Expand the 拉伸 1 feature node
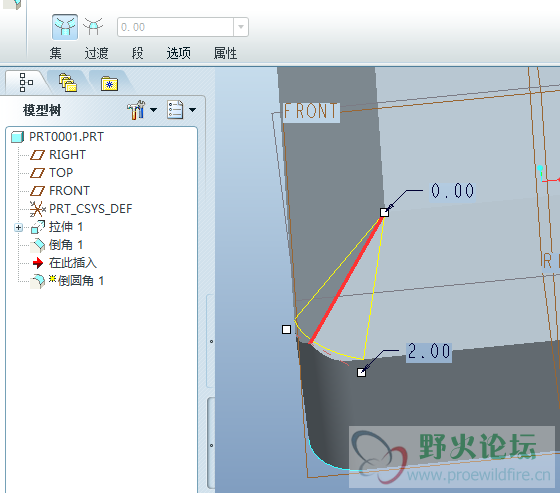The height and width of the screenshot is (493, 560). pyautogui.click(x=19, y=227)
